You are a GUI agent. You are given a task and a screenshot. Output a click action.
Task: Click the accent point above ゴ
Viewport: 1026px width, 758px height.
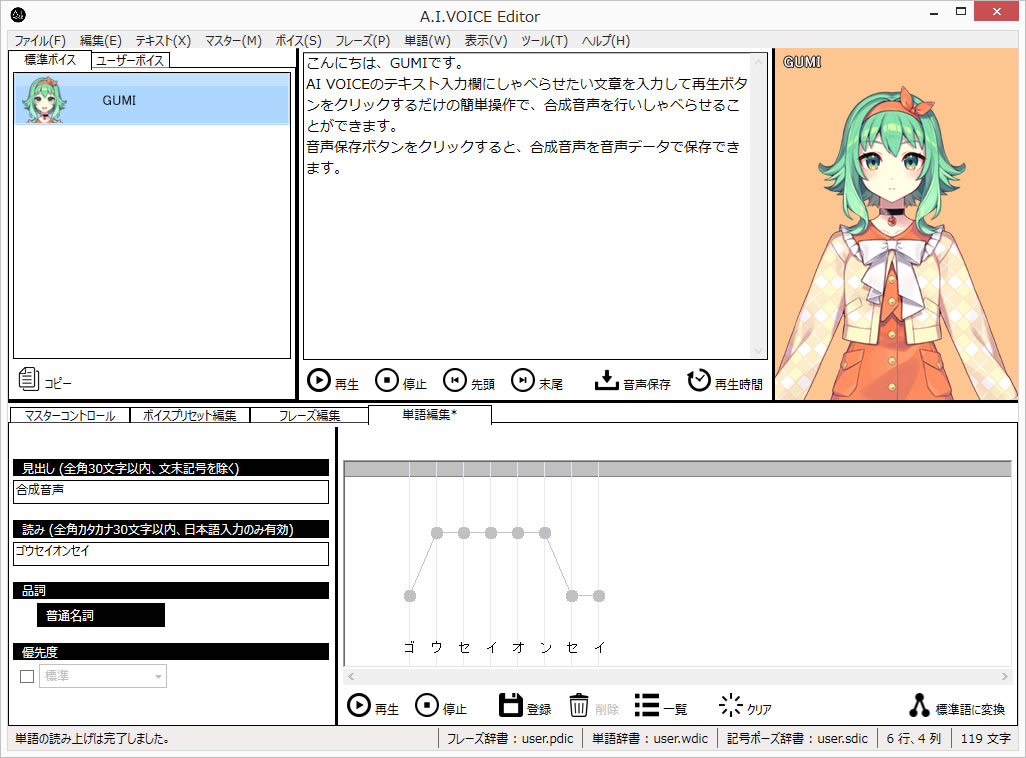[410, 596]
